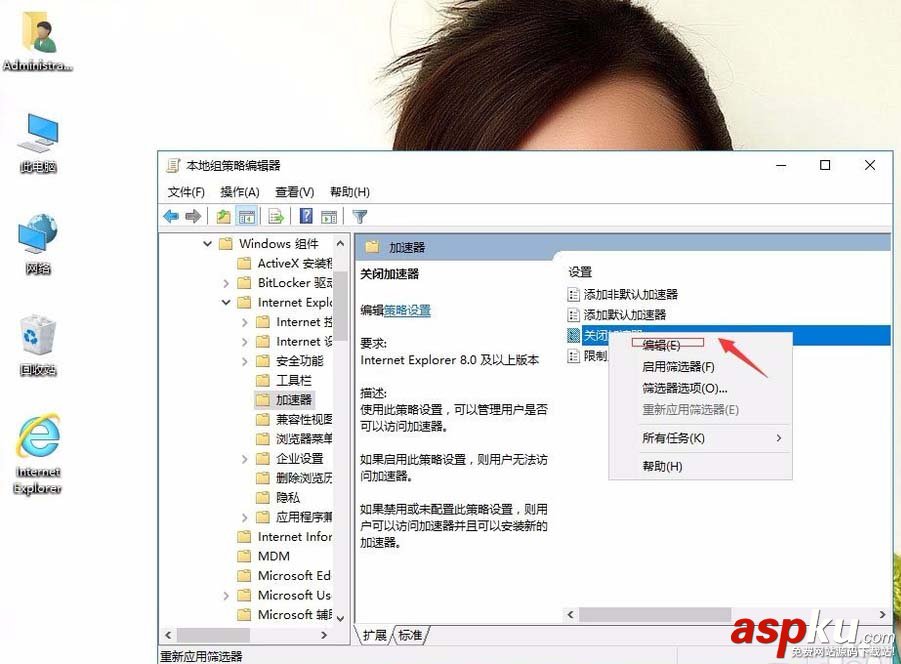The image size is (901, 664).
Task: Click the tree pane horizontal scroll-right arrow
Action: (324, 635)
